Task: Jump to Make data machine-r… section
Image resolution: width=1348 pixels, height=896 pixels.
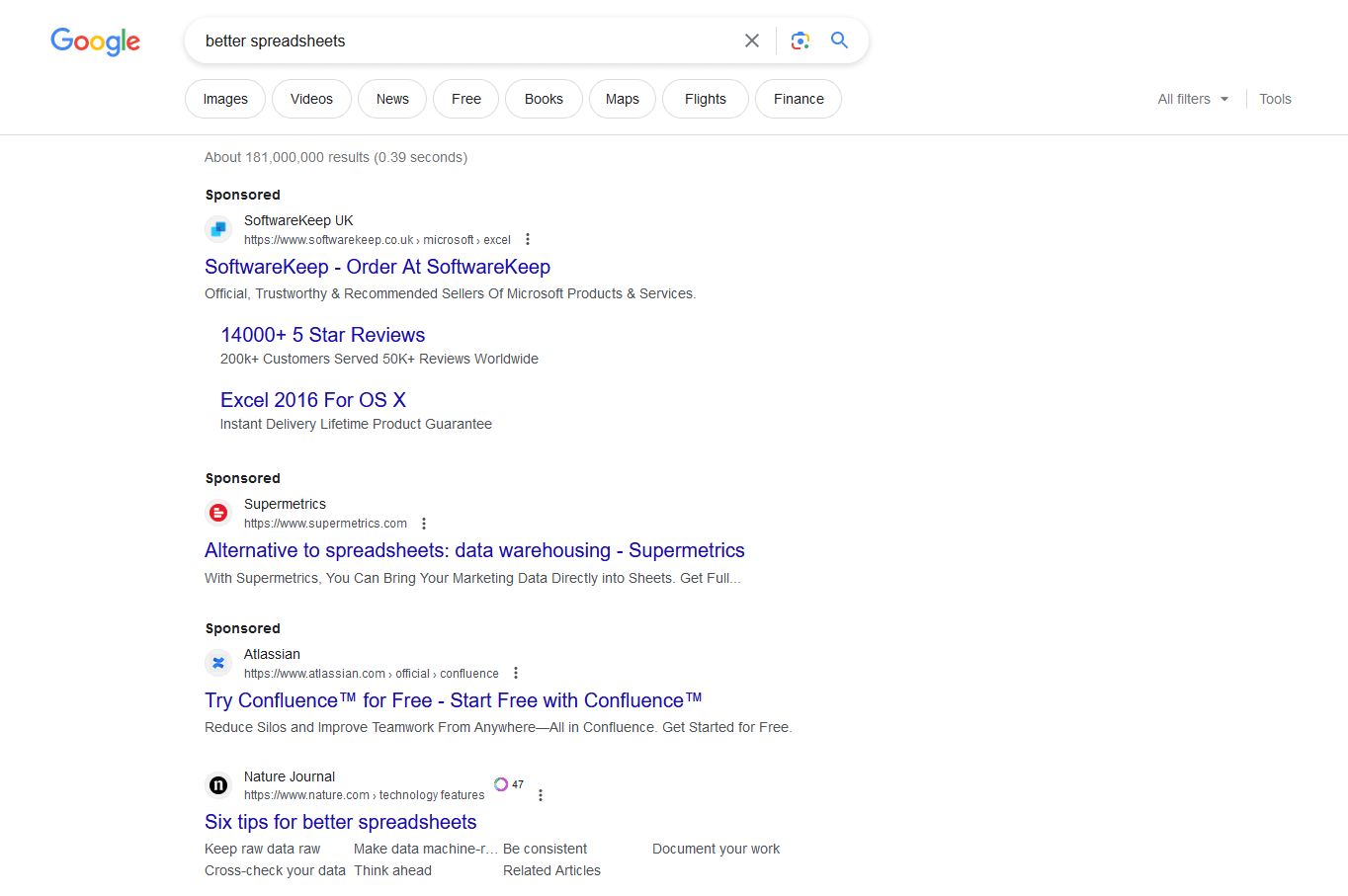Action: click(425, 849)
